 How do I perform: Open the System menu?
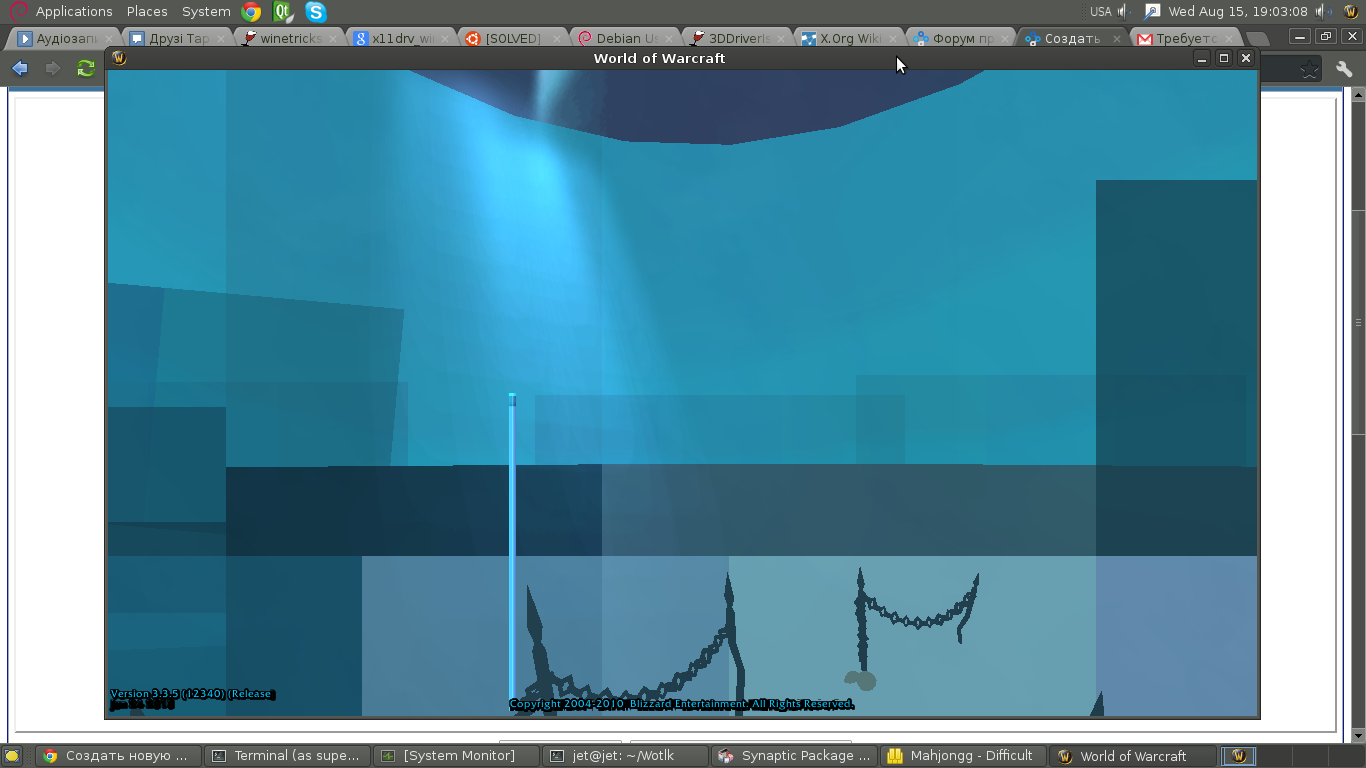tap(206, 11)
